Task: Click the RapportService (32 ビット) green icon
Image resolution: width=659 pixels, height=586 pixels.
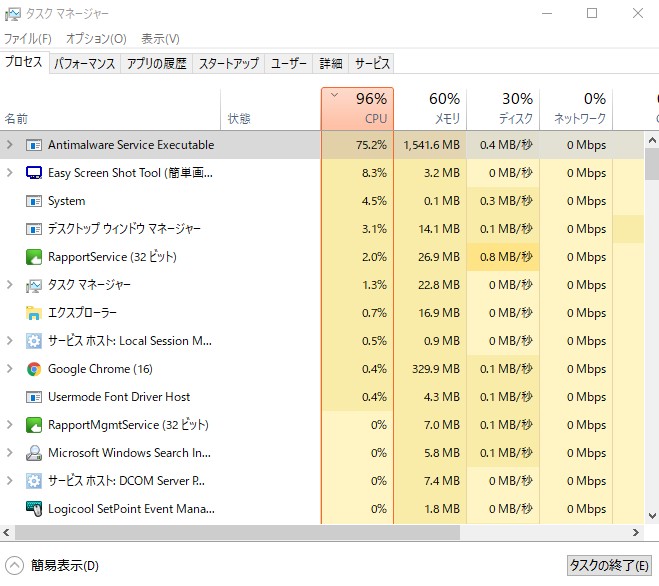Action: (34, 257)
